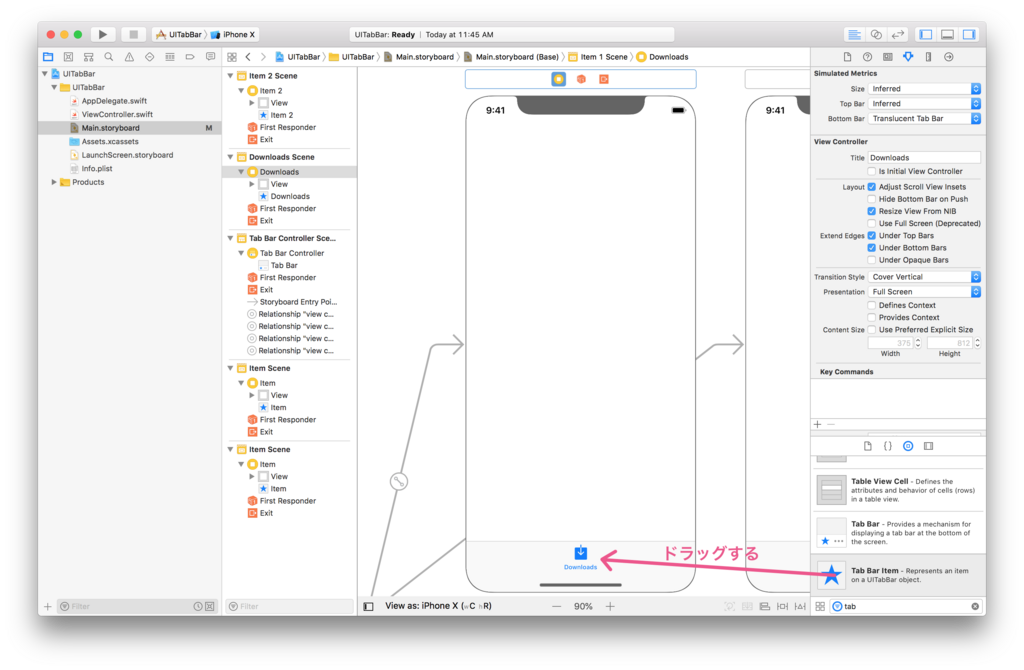Open the Size inspector ruler icon
This screenshot has width=1024, height=670.
point(928,57)
